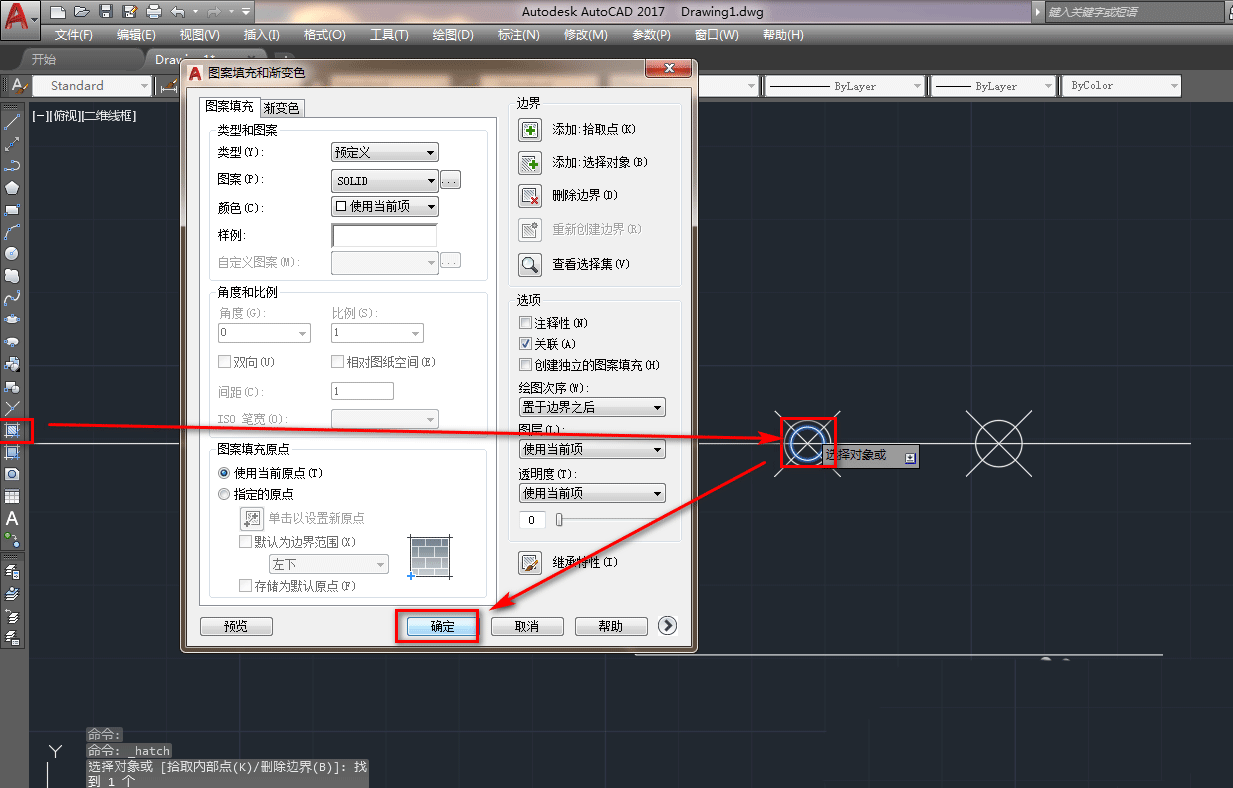Select the Hatch tool in left toolbar

pos(12,430)
